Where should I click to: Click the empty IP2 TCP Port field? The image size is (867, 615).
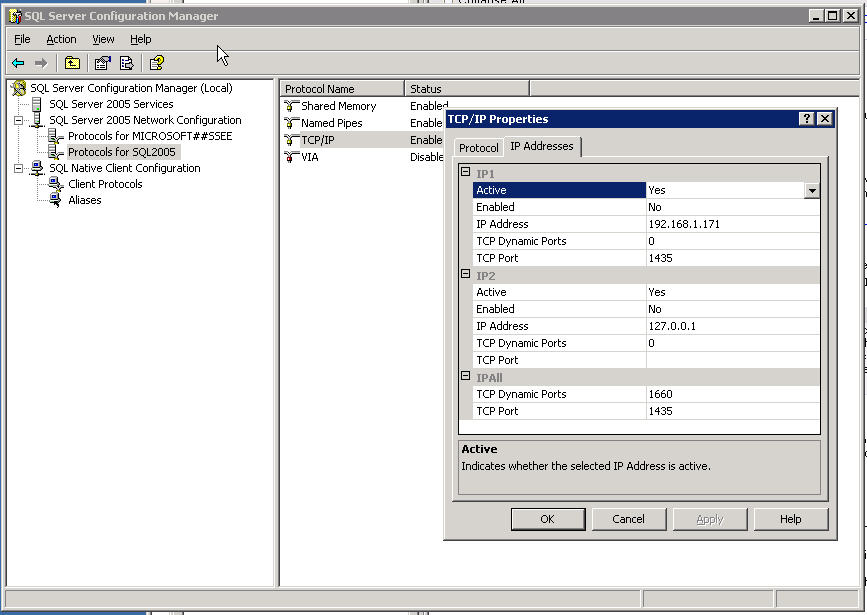pos(733,360)
